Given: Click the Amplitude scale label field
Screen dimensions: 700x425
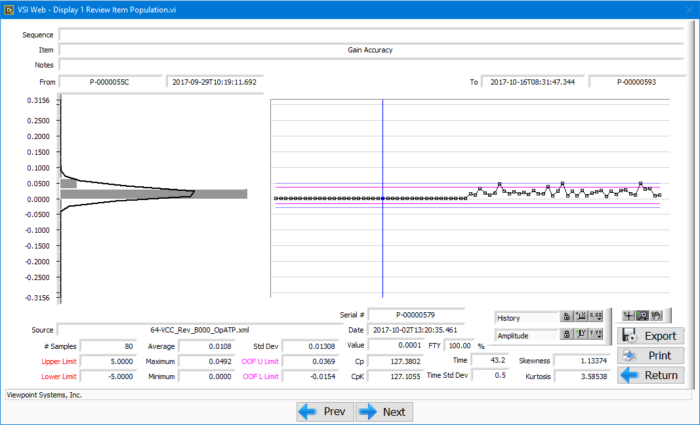Looking at the screenshot, I should [x=527, y=335].
